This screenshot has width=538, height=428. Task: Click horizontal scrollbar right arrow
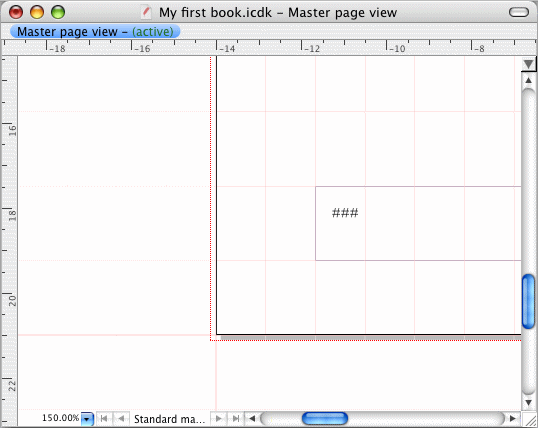tap(512, 418)
